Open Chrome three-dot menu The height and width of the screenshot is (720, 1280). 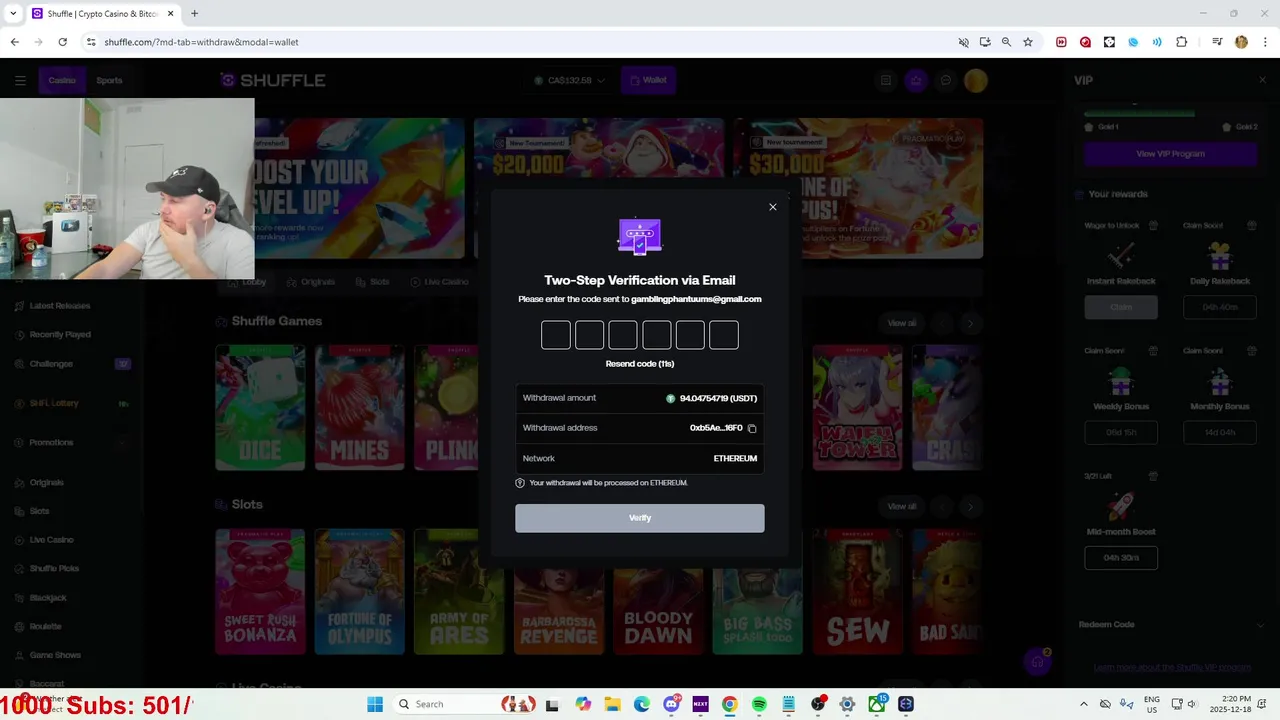point(1265,42)
